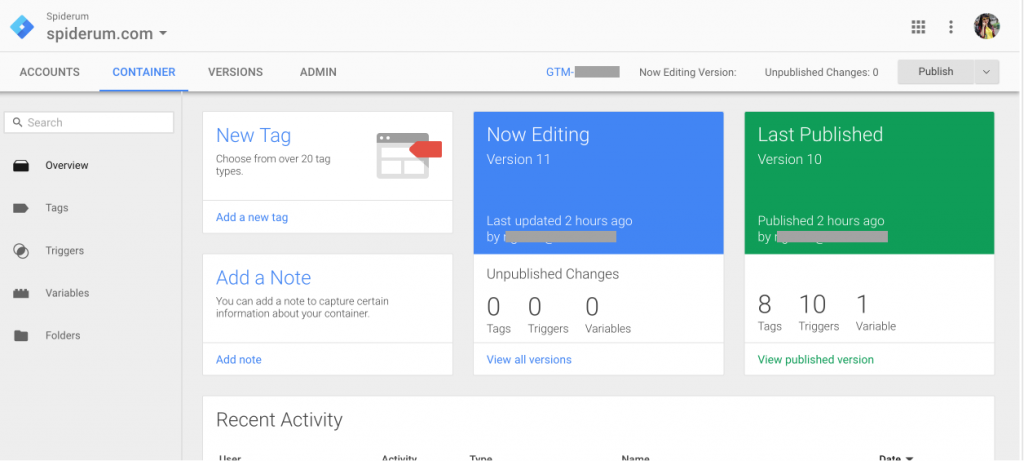Open View all versions link
The height and width of the screenshot is (461, 1024).
(529, 360)
